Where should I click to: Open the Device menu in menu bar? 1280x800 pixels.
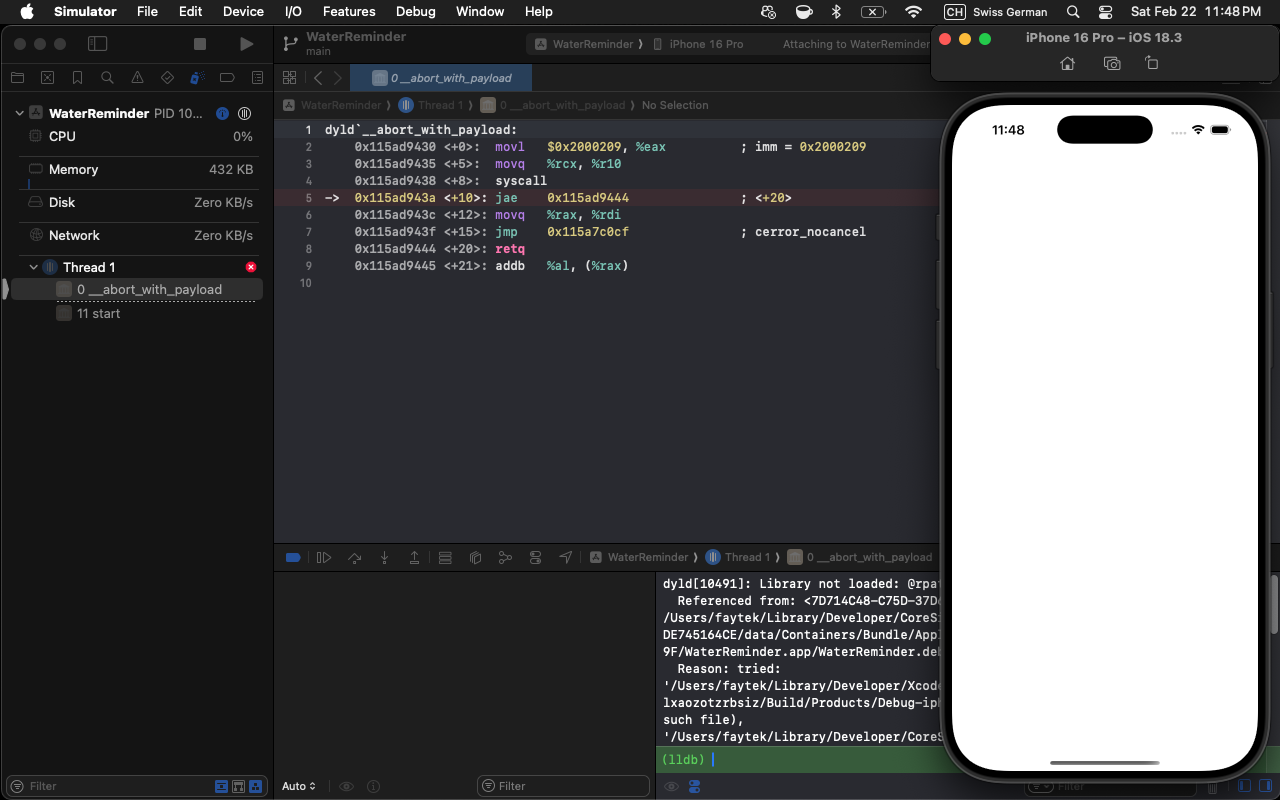(x=243, y=12)
